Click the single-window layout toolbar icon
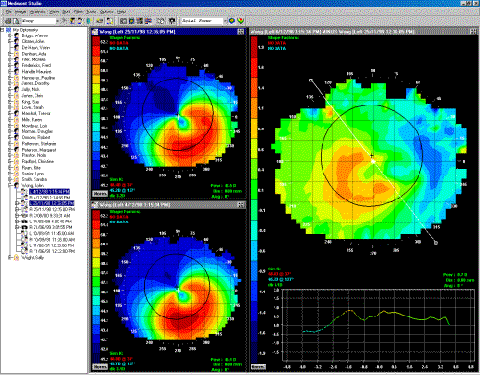The width and height of the screenshot is (480, 375). tap(123, 21)
